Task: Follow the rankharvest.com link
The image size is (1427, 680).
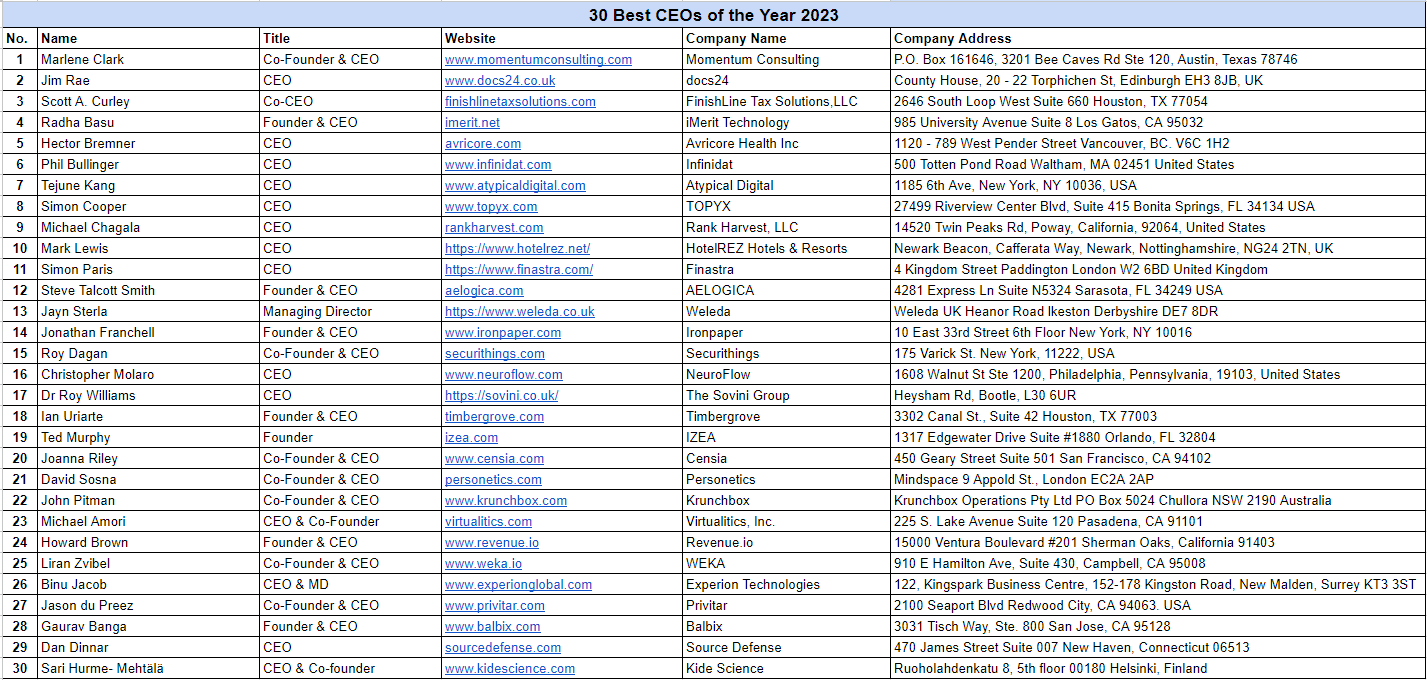Action: point(495,227)
